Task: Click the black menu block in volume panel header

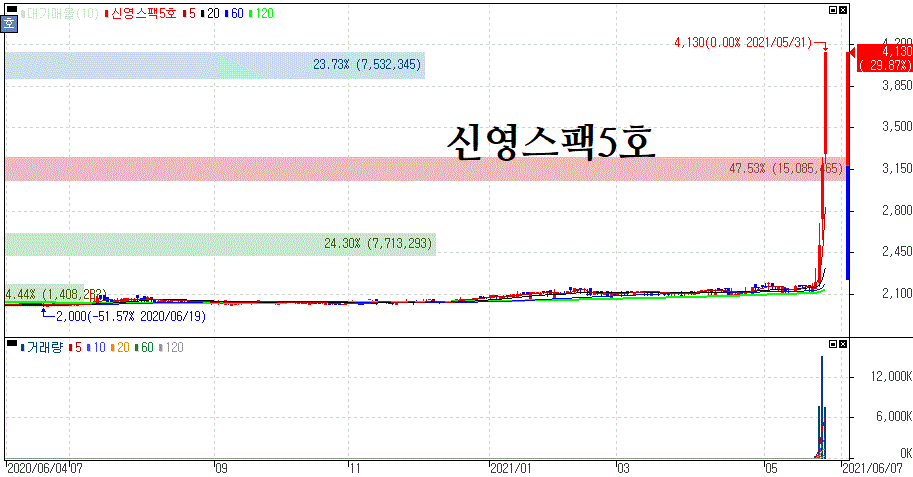Action: pyautogui.click(x=12, y=344)
